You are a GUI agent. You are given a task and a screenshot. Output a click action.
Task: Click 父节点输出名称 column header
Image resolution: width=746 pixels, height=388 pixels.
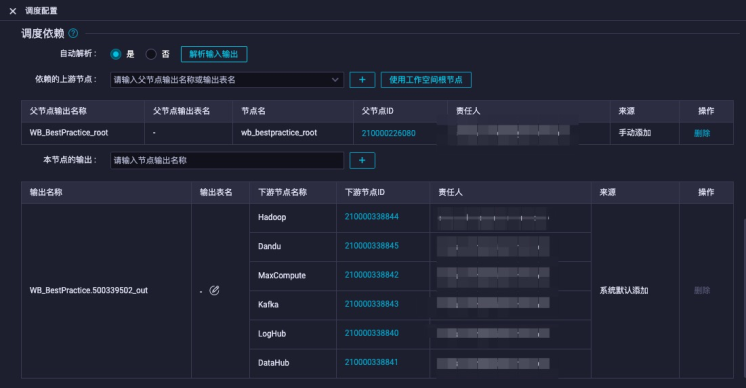click(58, 111)
